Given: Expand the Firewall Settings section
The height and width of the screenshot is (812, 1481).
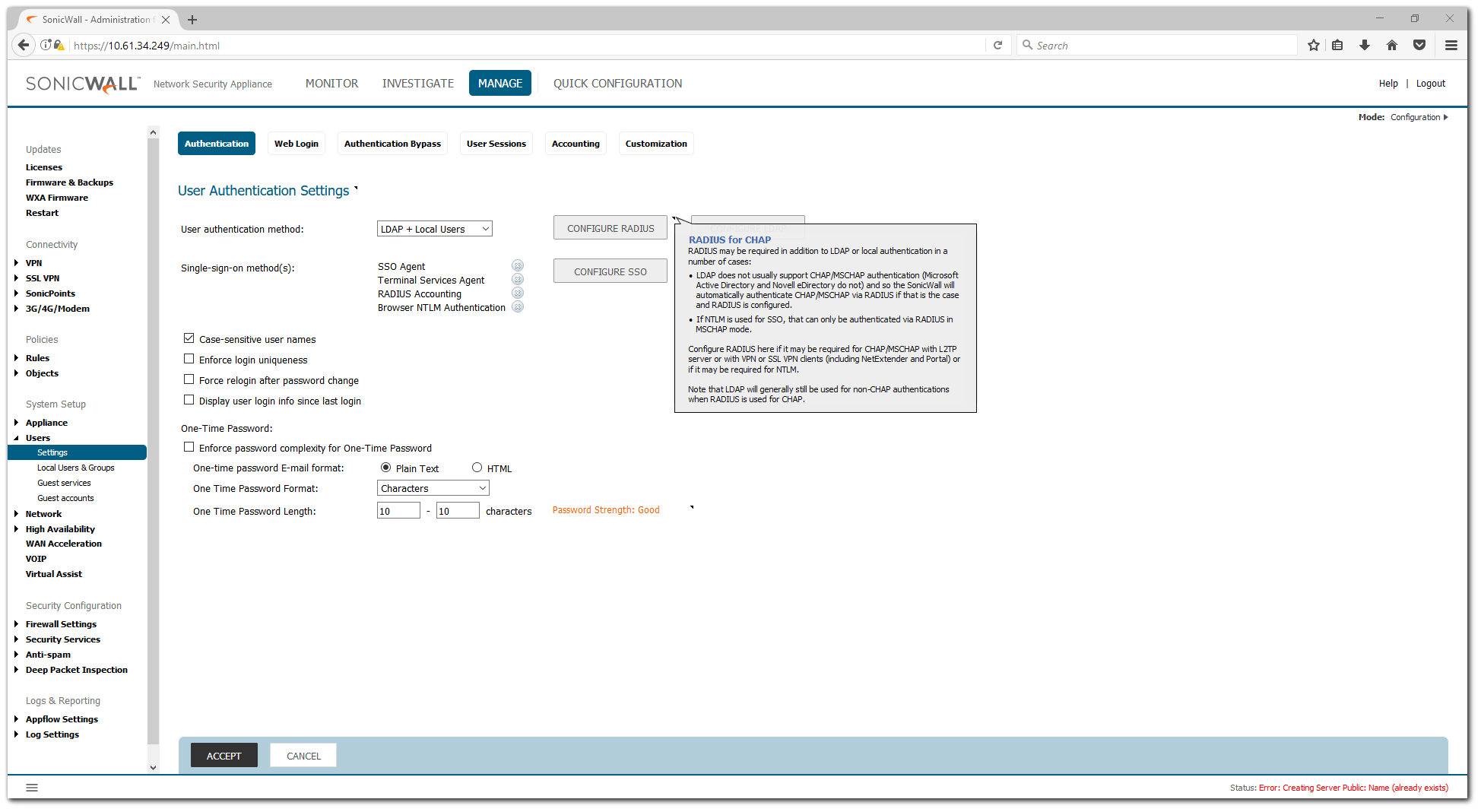Looking at the screenshot, I should (16, 624).
